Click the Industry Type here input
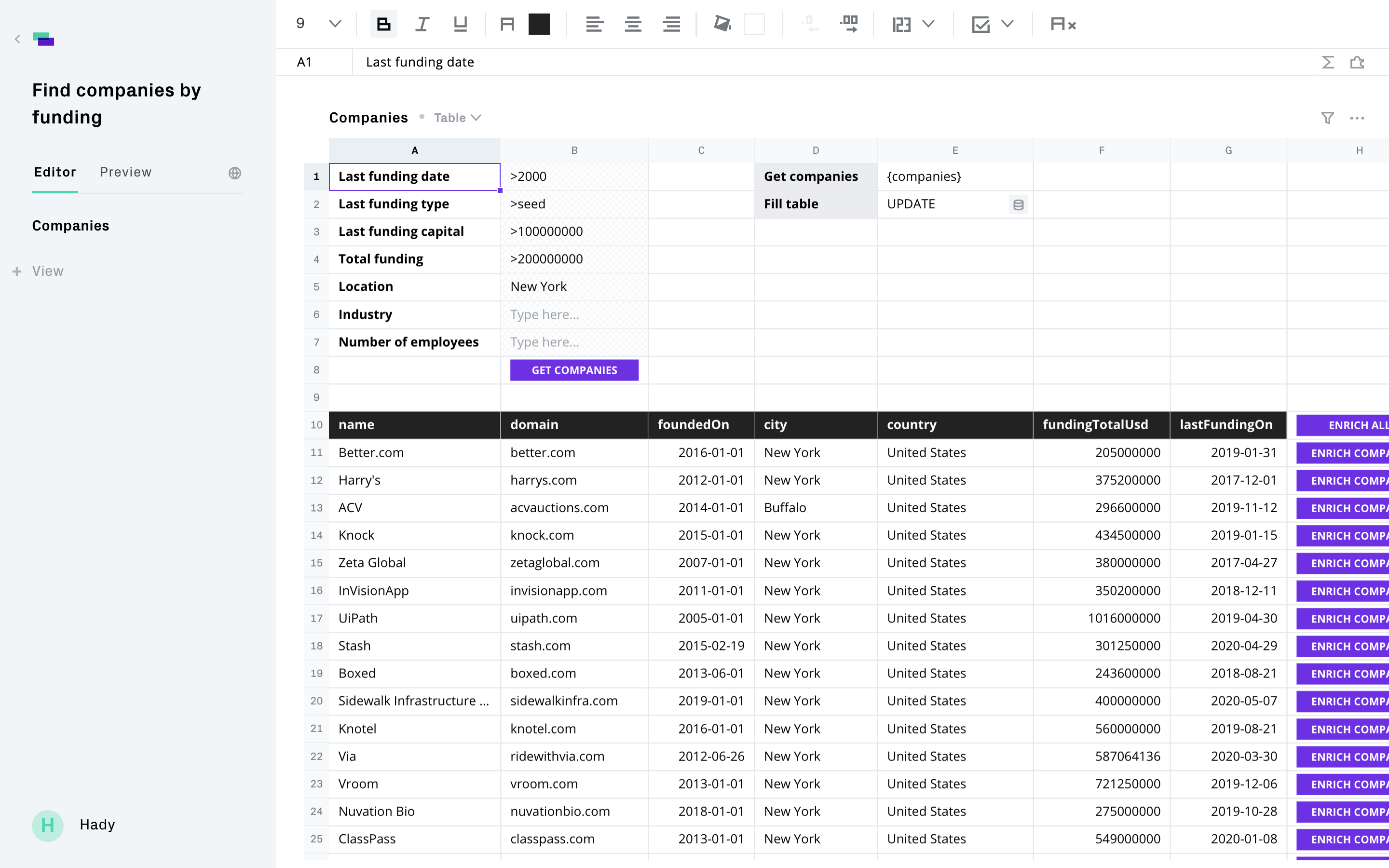The height and width of the screenshot is (868, 1389). (x=574, y=314)
